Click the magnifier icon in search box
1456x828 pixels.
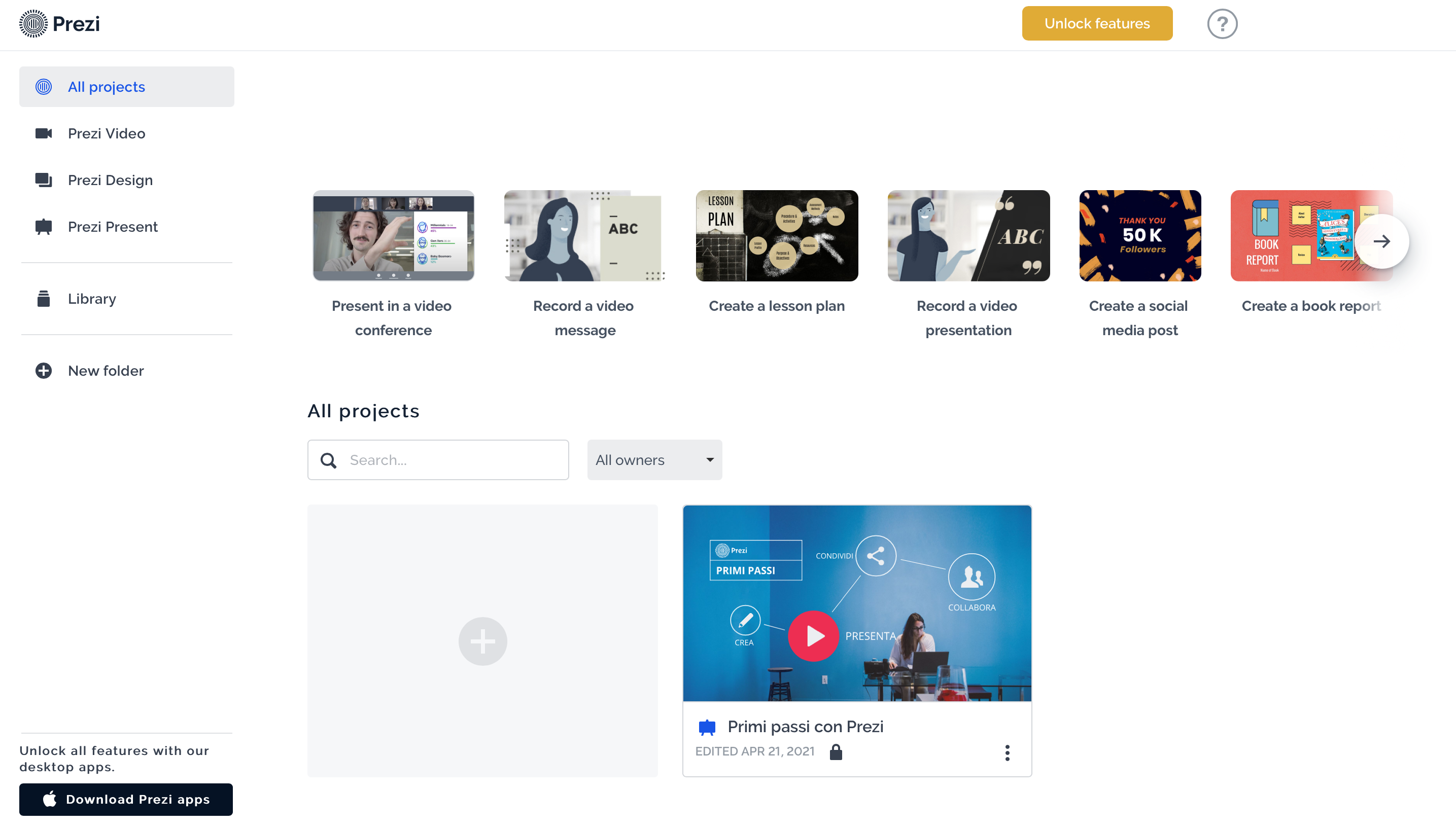[x=328, y=459]
